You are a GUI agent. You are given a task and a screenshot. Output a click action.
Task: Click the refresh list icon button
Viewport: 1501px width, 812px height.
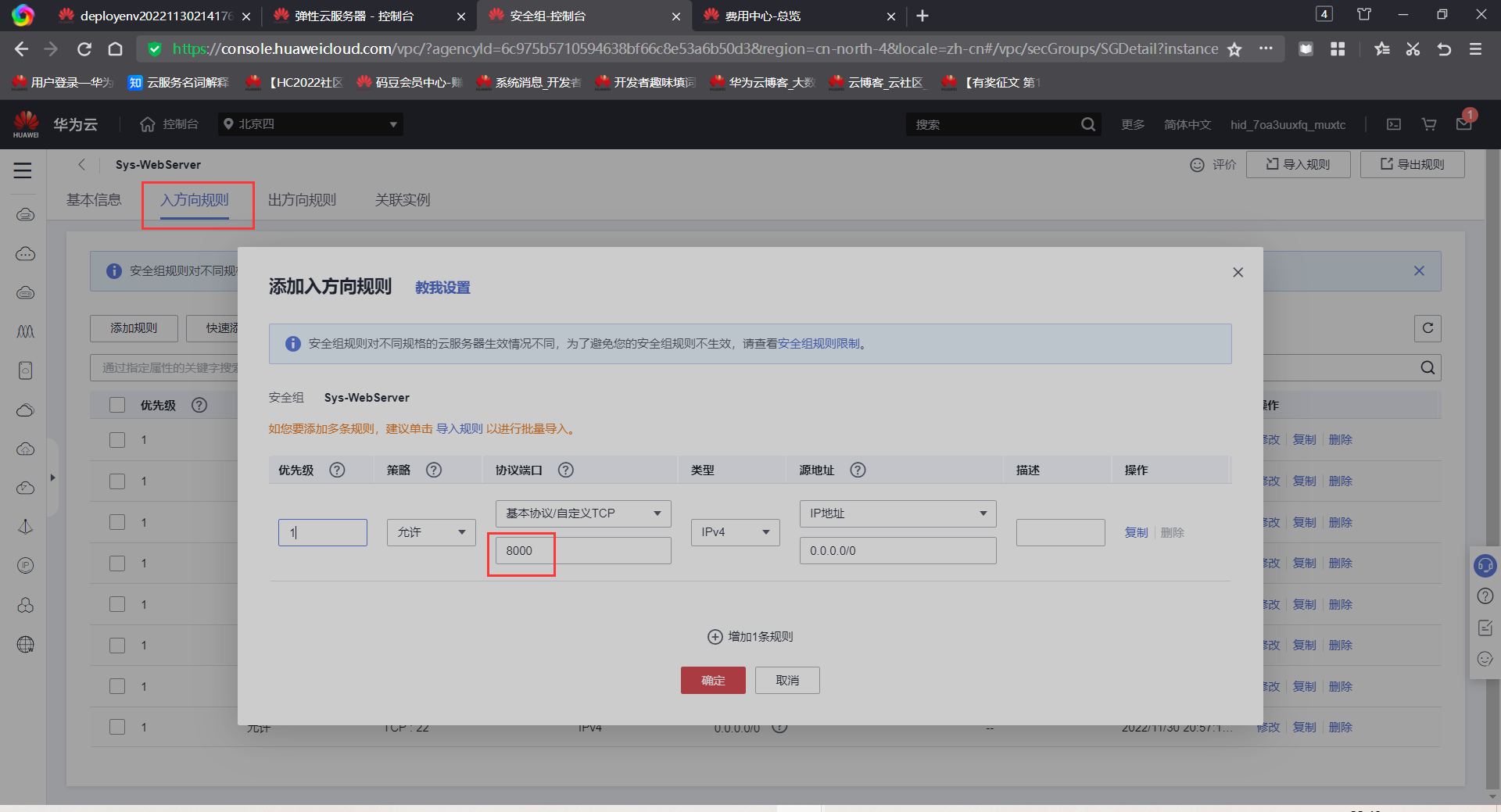pos(1428,328)
